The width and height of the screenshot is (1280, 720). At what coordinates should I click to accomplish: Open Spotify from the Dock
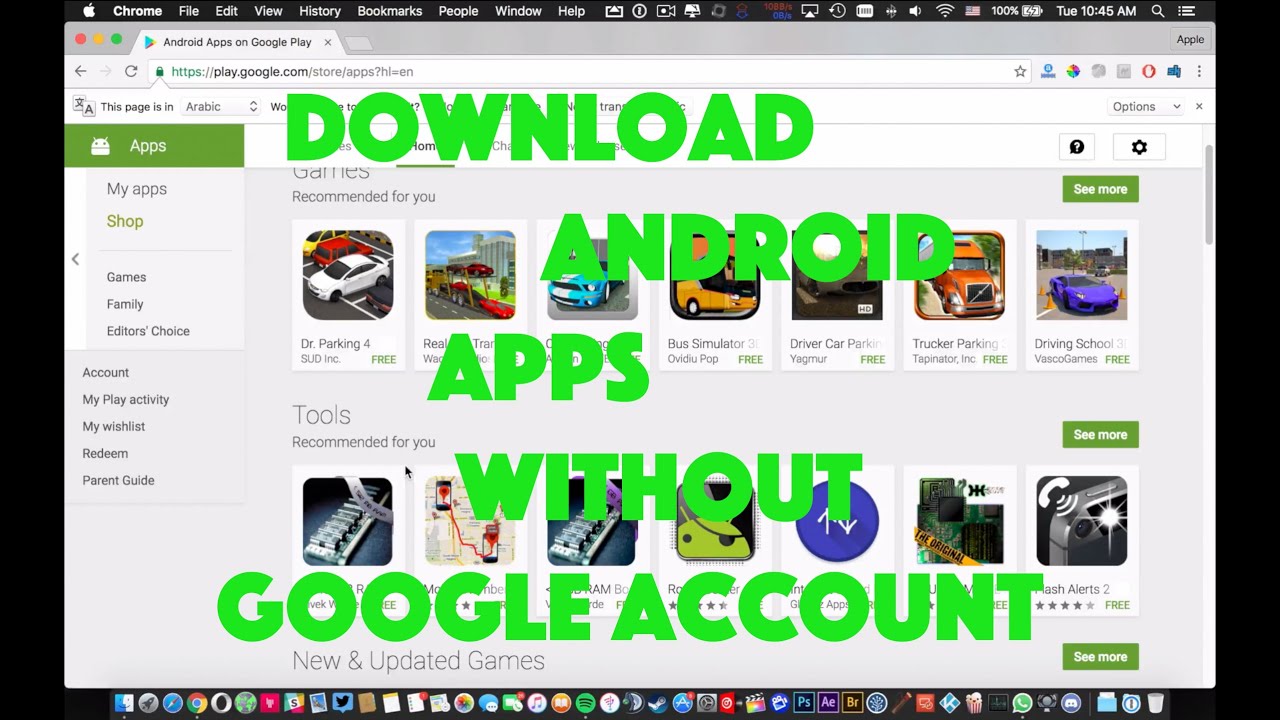click(585, 703)
